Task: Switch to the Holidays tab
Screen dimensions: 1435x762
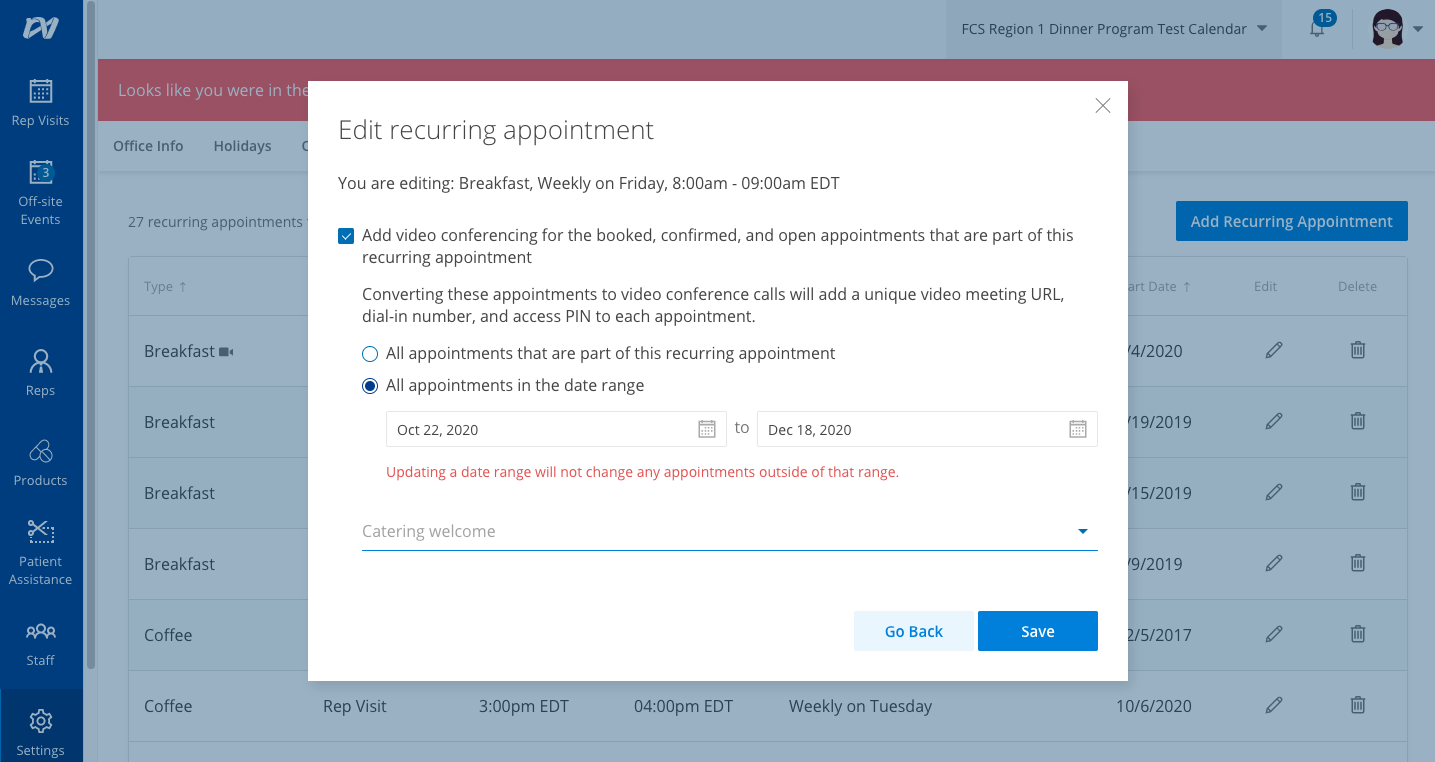Action: tap(242, 146)
